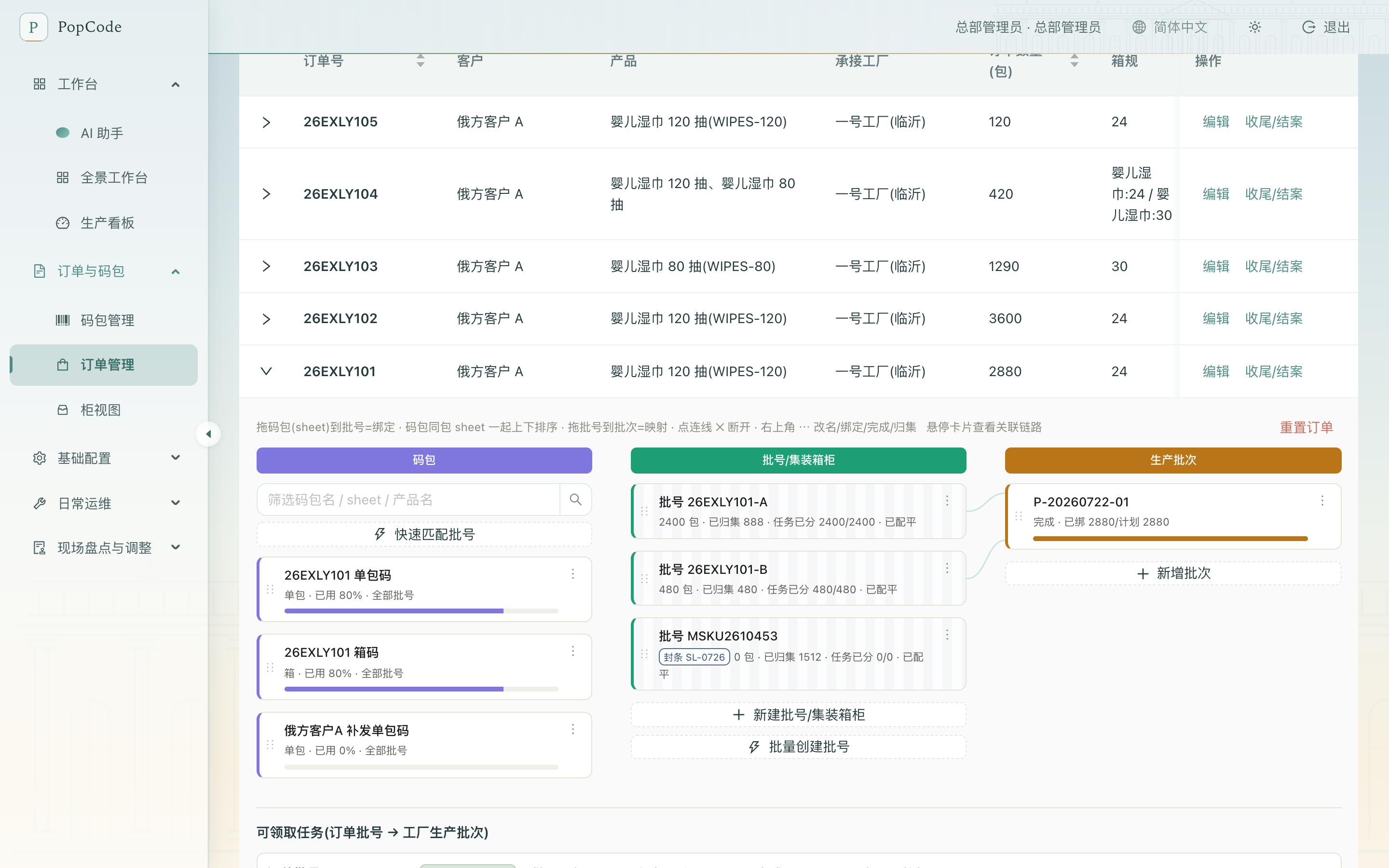This screenshot has width=1389, height=868.
Task: Click 编辑 for order 26EXLY105
Action: click(1216, 122)
